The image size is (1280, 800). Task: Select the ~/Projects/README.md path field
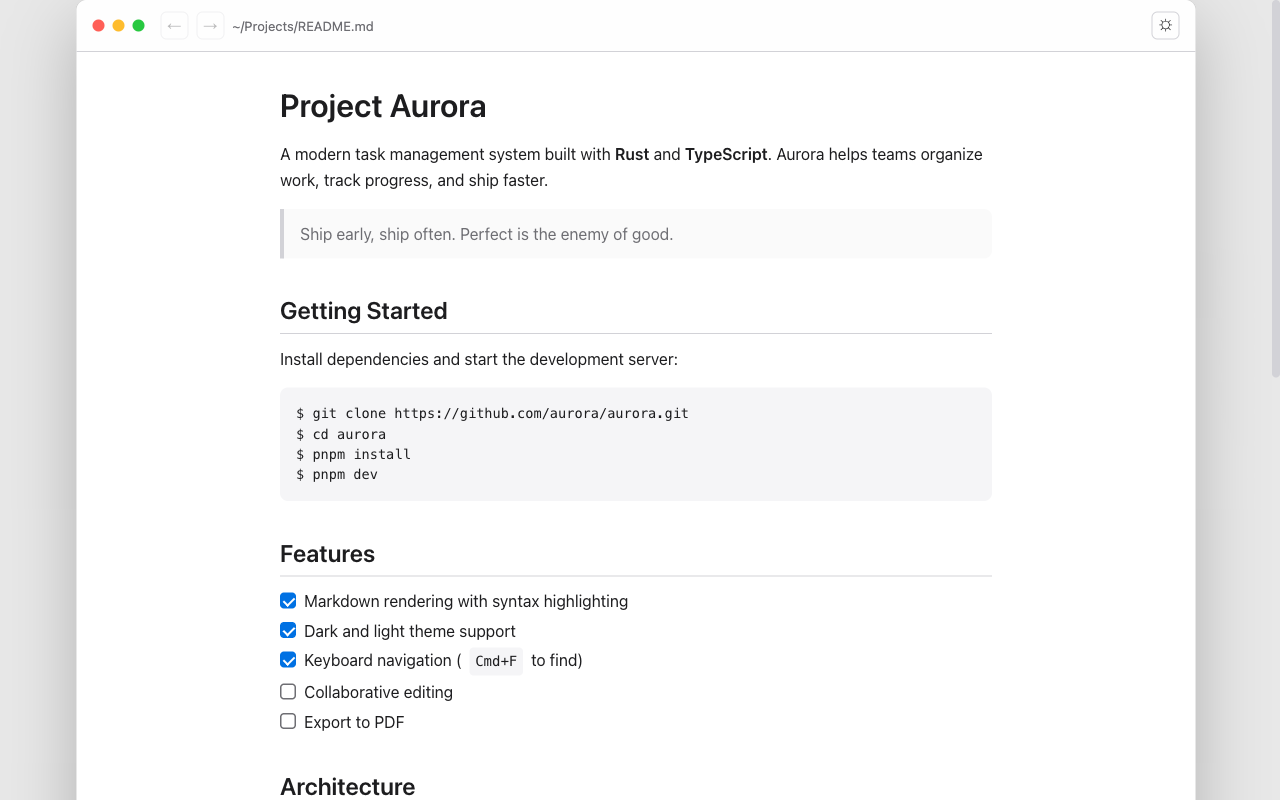302,26
